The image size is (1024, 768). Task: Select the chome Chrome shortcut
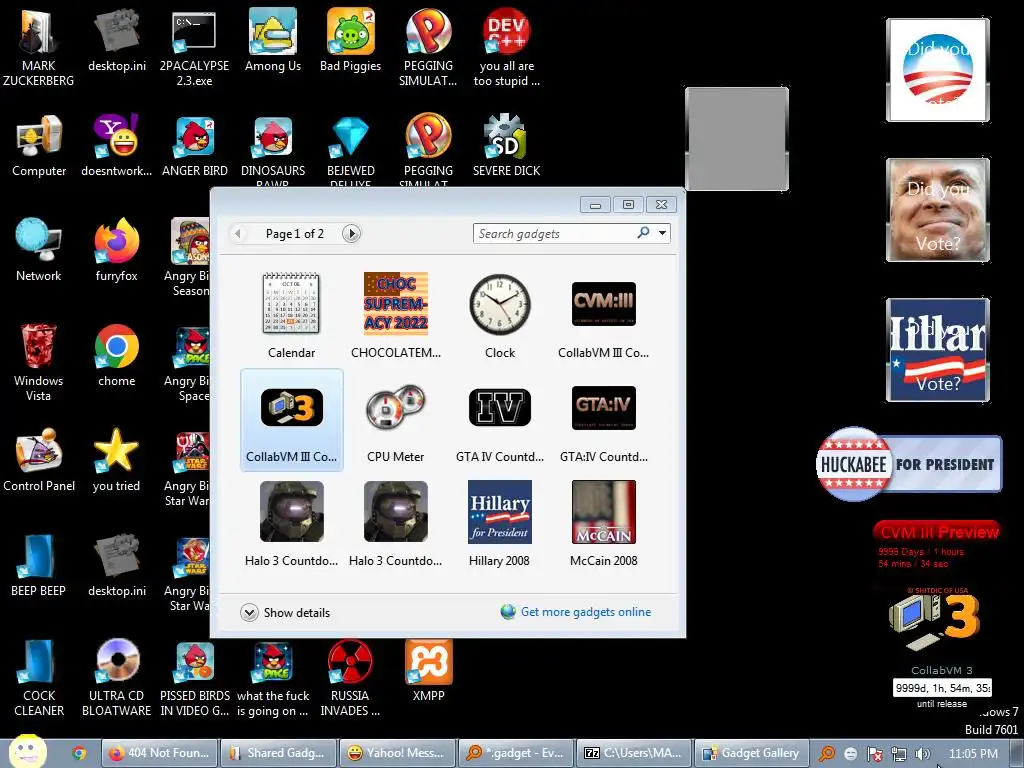click(116, 355)
